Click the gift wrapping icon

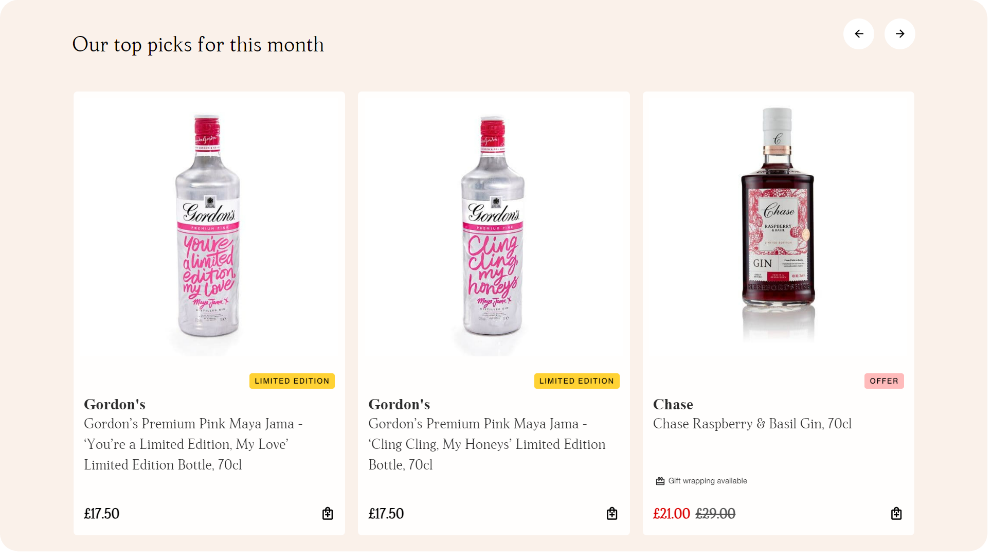660,481
